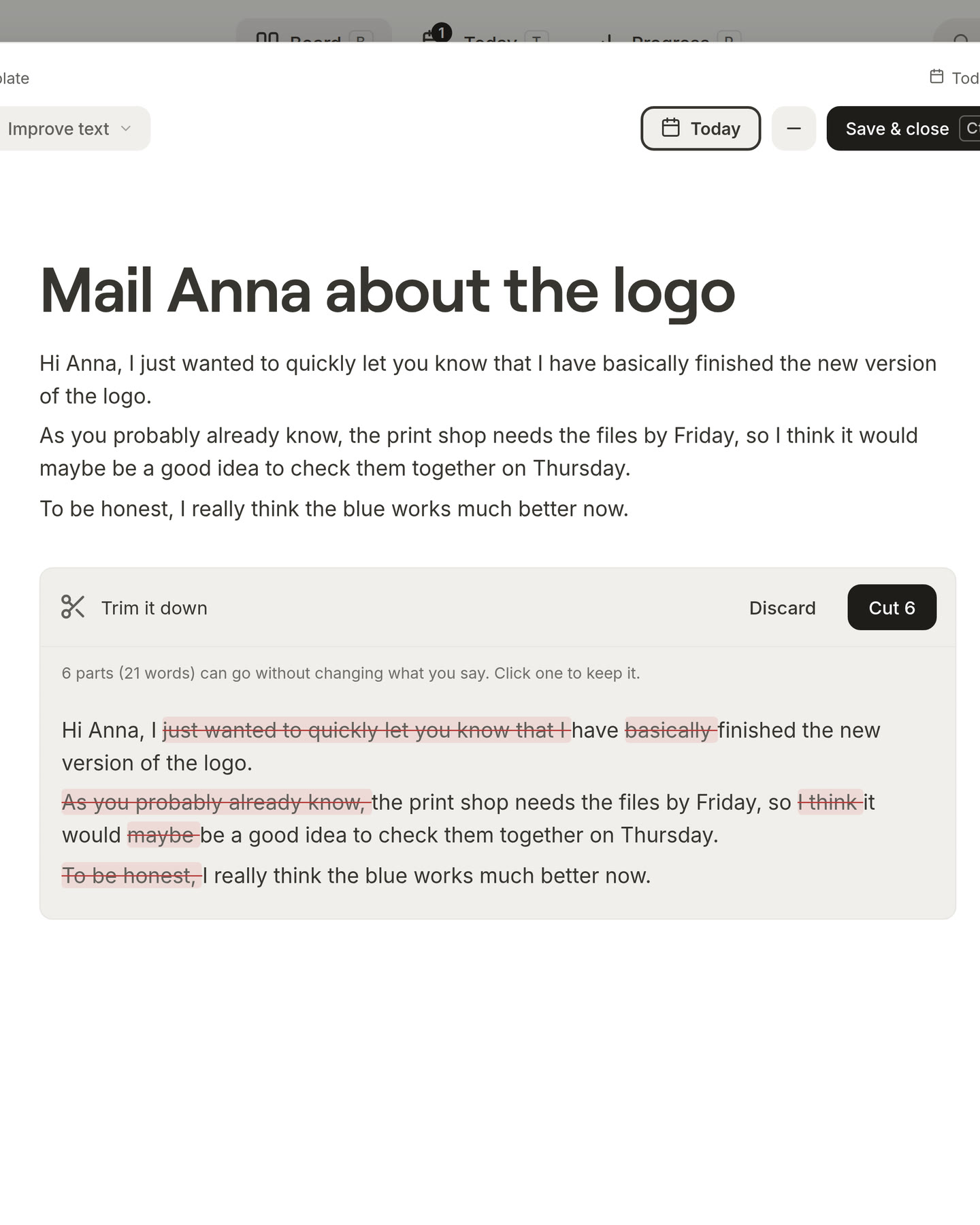Restore the struck-out word 'maybe'
Viewport: 980px width, 1225px height.
pyautogui.click(x=163, y=835)
